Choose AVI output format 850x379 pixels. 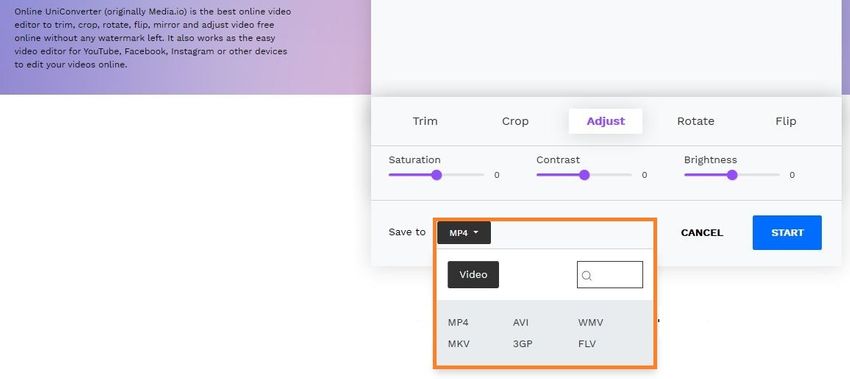point(520,323)
